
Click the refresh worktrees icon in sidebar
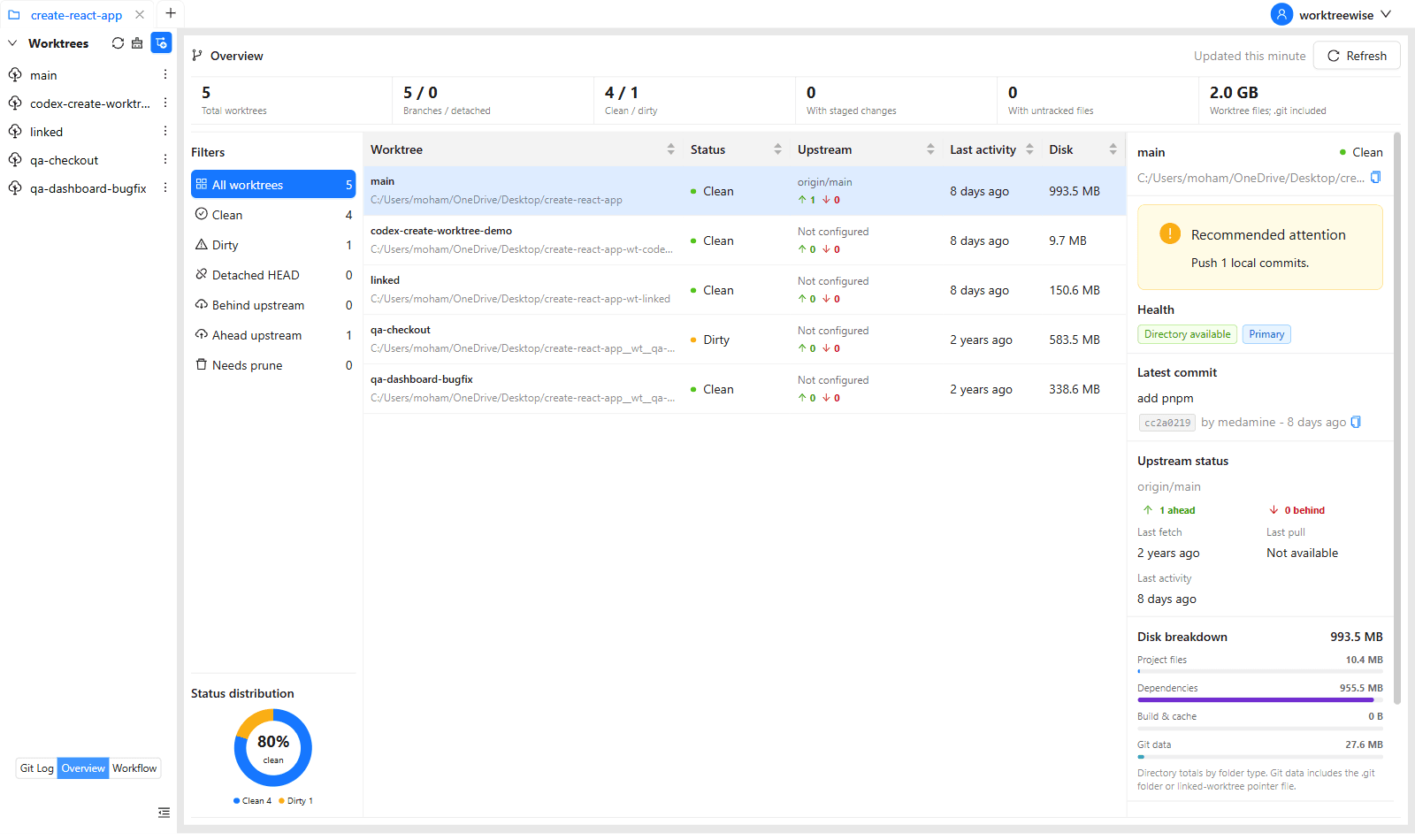(x=118, y=43)
